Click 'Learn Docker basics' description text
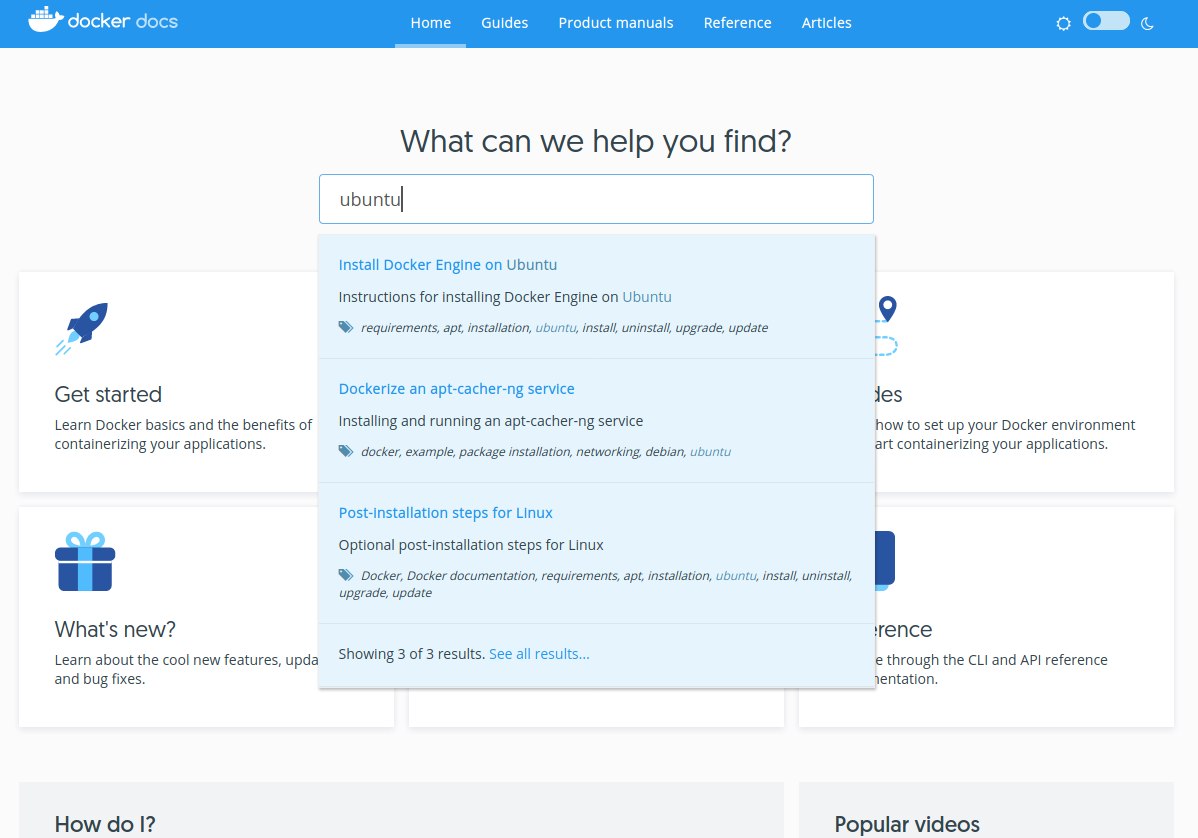 click(x=183, y=434)
